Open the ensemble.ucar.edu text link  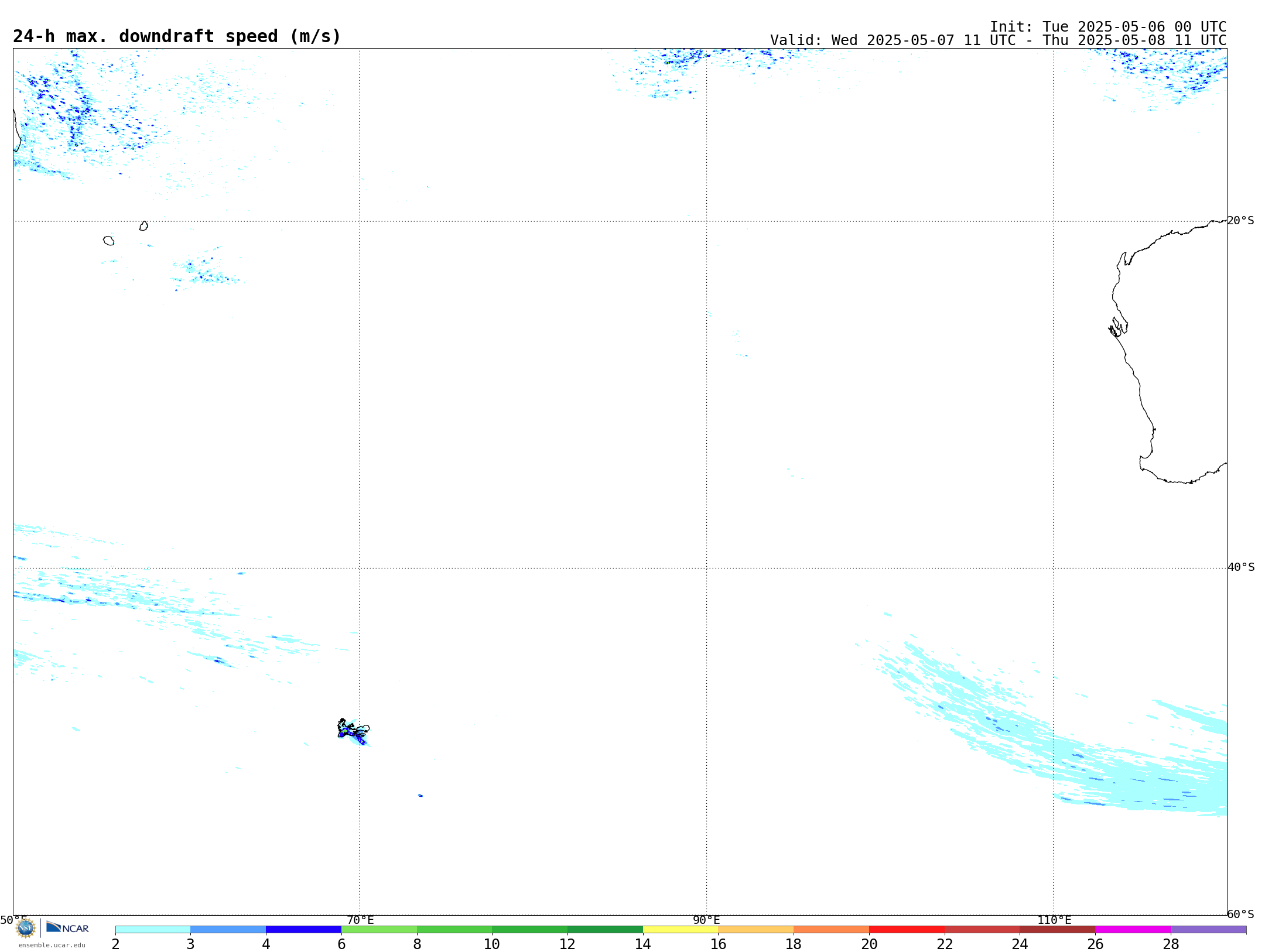[52, 945]
